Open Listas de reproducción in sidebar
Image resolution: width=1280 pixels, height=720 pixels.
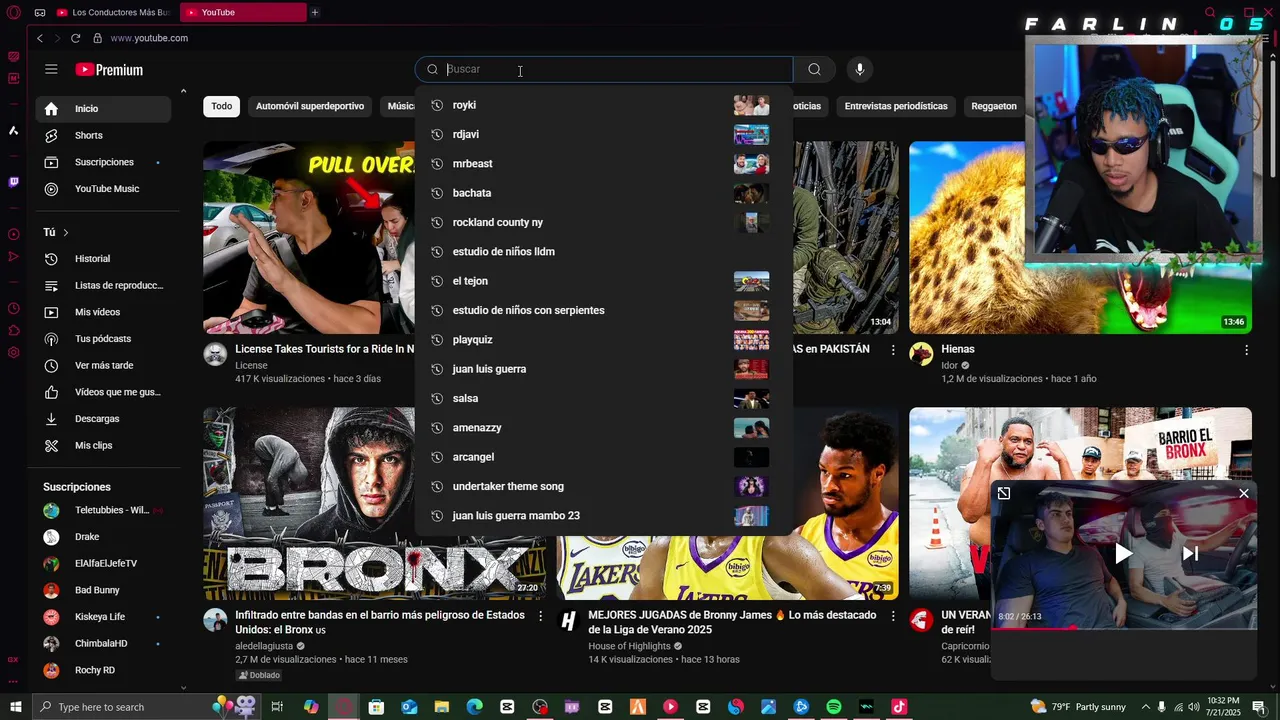coord(103,286)
